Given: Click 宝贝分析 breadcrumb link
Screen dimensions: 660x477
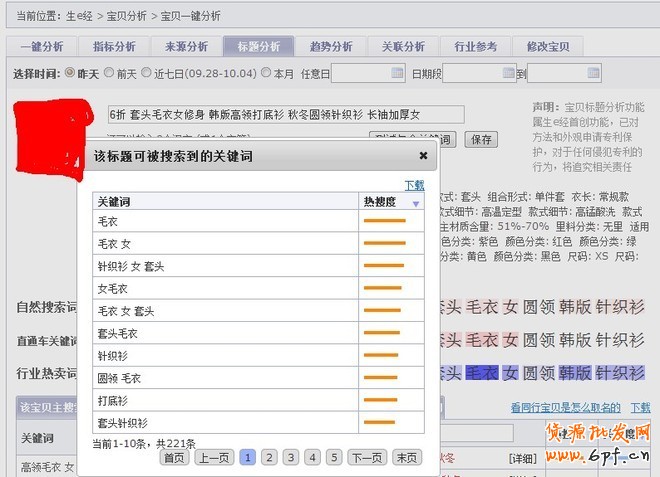Looking at the screenshot, I should 126,16.
